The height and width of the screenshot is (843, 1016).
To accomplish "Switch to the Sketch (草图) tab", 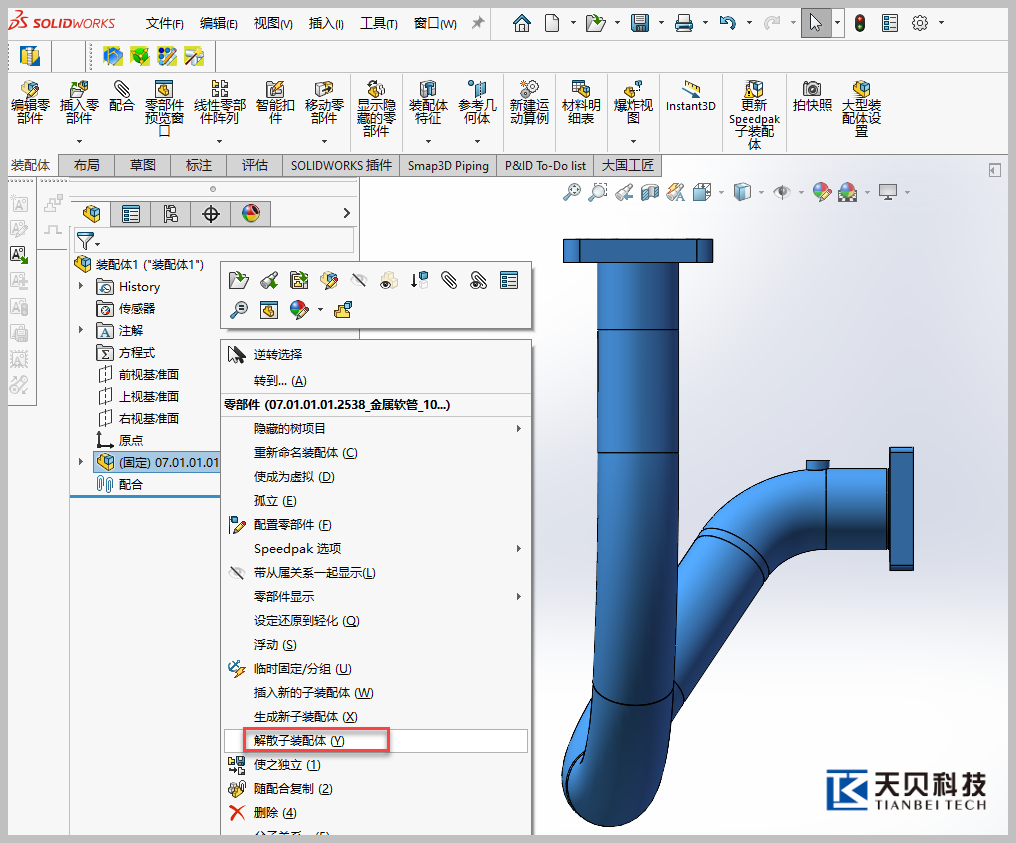I will pos(143,165).
